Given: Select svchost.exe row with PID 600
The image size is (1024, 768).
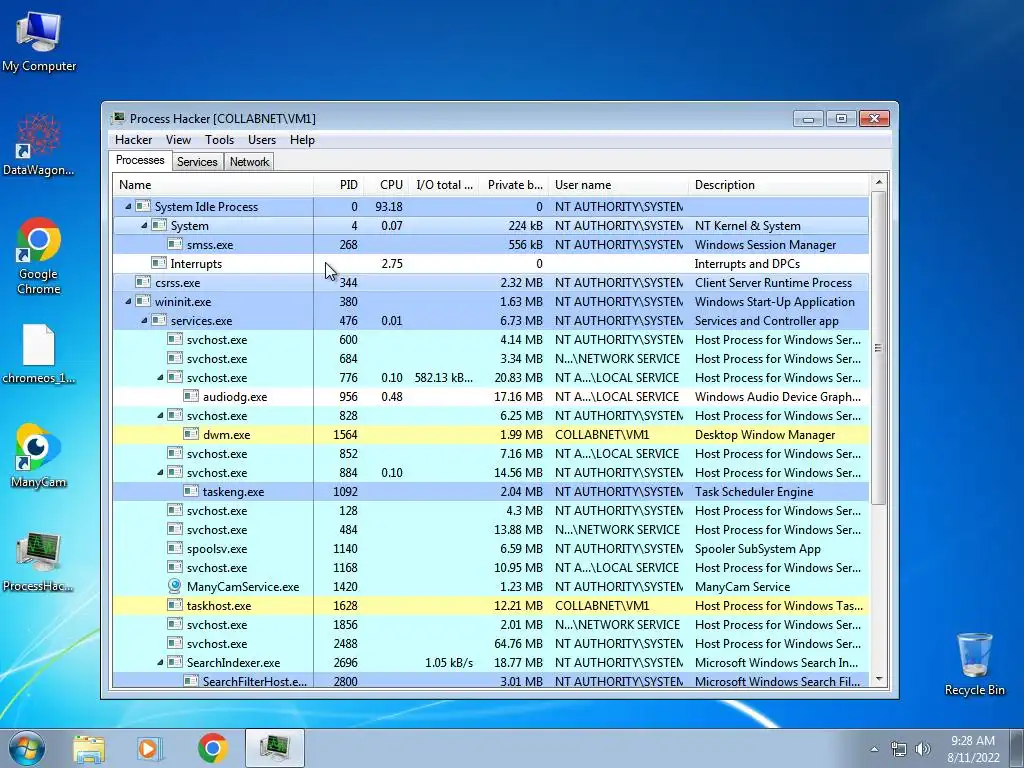Looking at the screenshot, I should tap(491, 340).
